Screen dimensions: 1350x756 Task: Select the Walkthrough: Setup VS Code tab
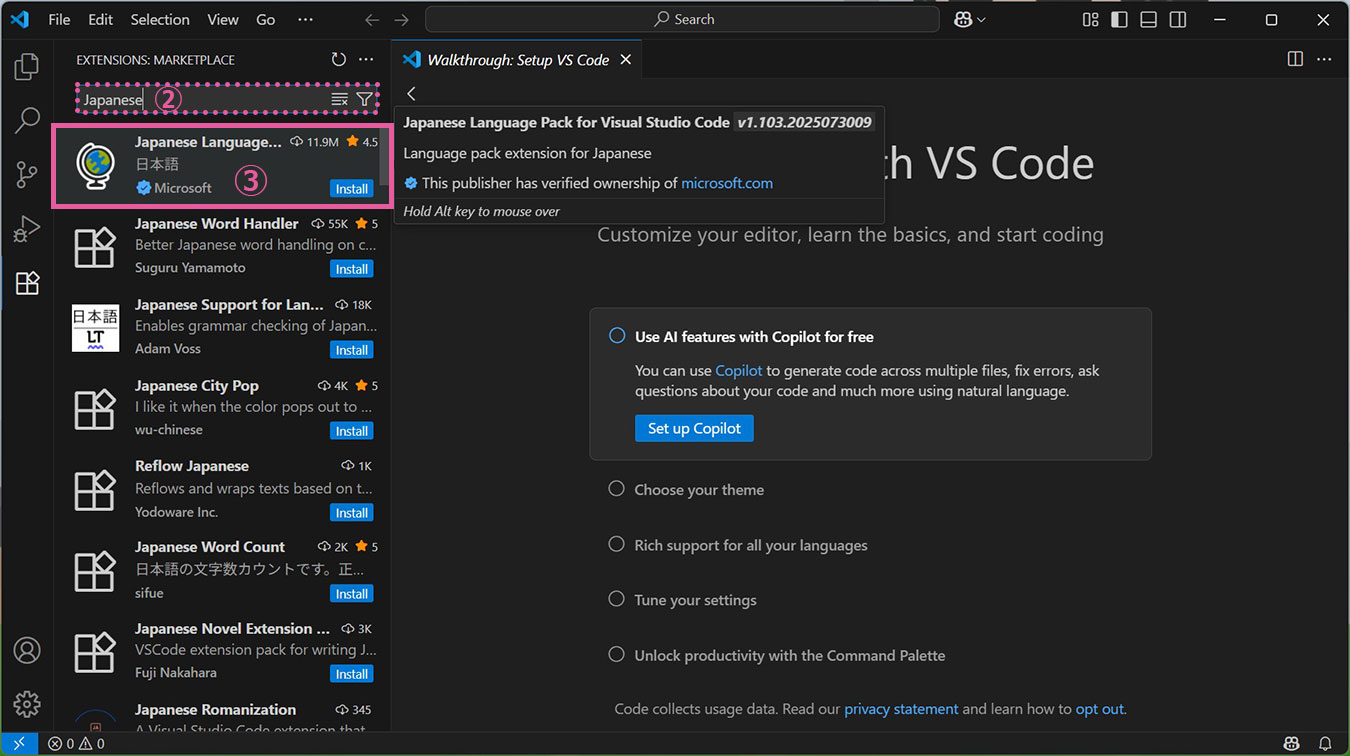518,60
